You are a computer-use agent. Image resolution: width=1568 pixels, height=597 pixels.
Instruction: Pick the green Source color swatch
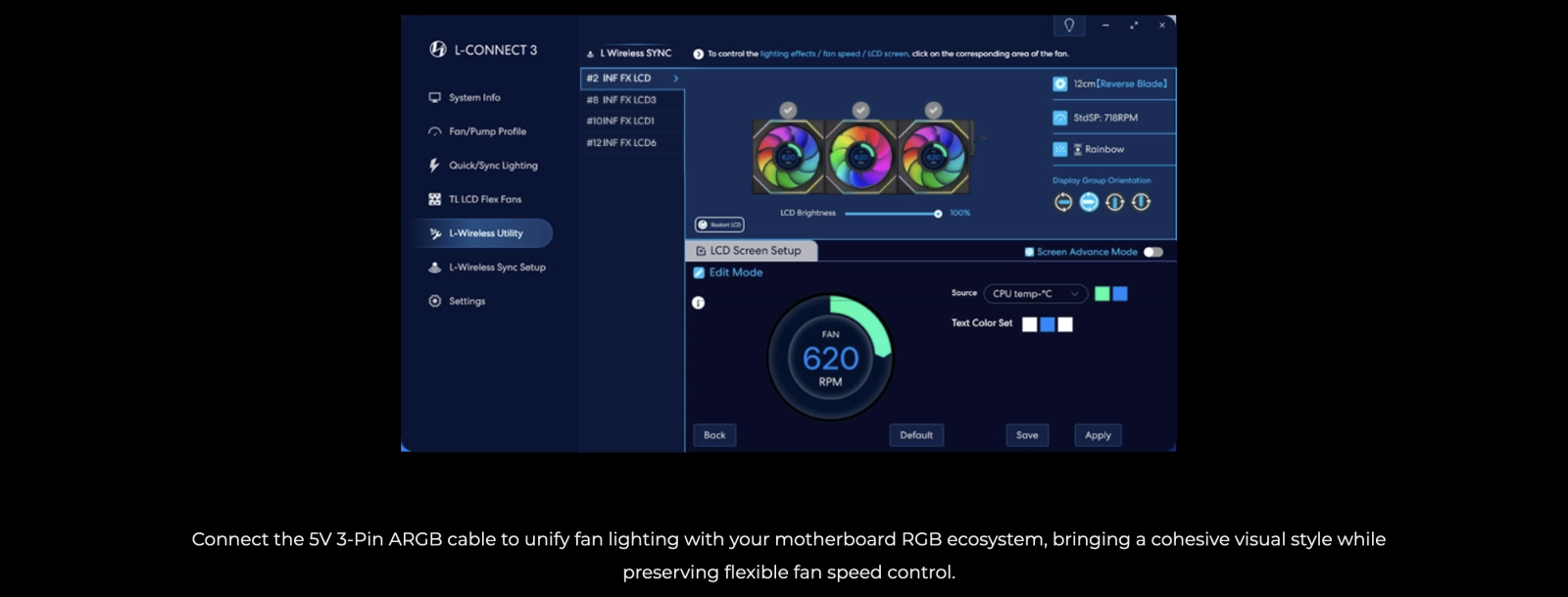click(1102, 294)
